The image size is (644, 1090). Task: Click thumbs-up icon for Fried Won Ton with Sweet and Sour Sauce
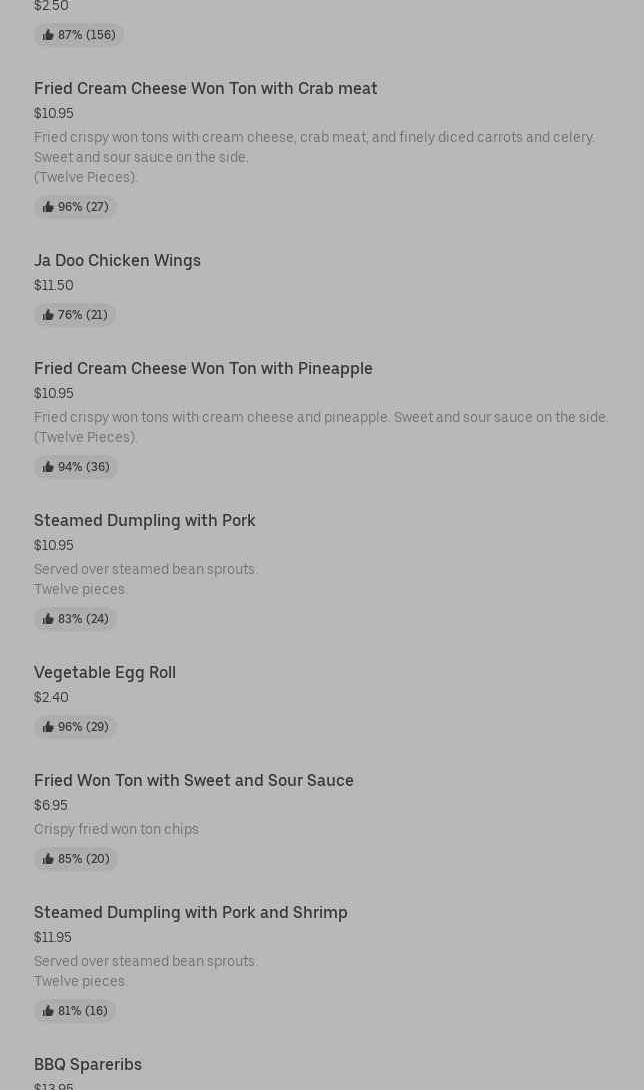click(x=48, y=859)
